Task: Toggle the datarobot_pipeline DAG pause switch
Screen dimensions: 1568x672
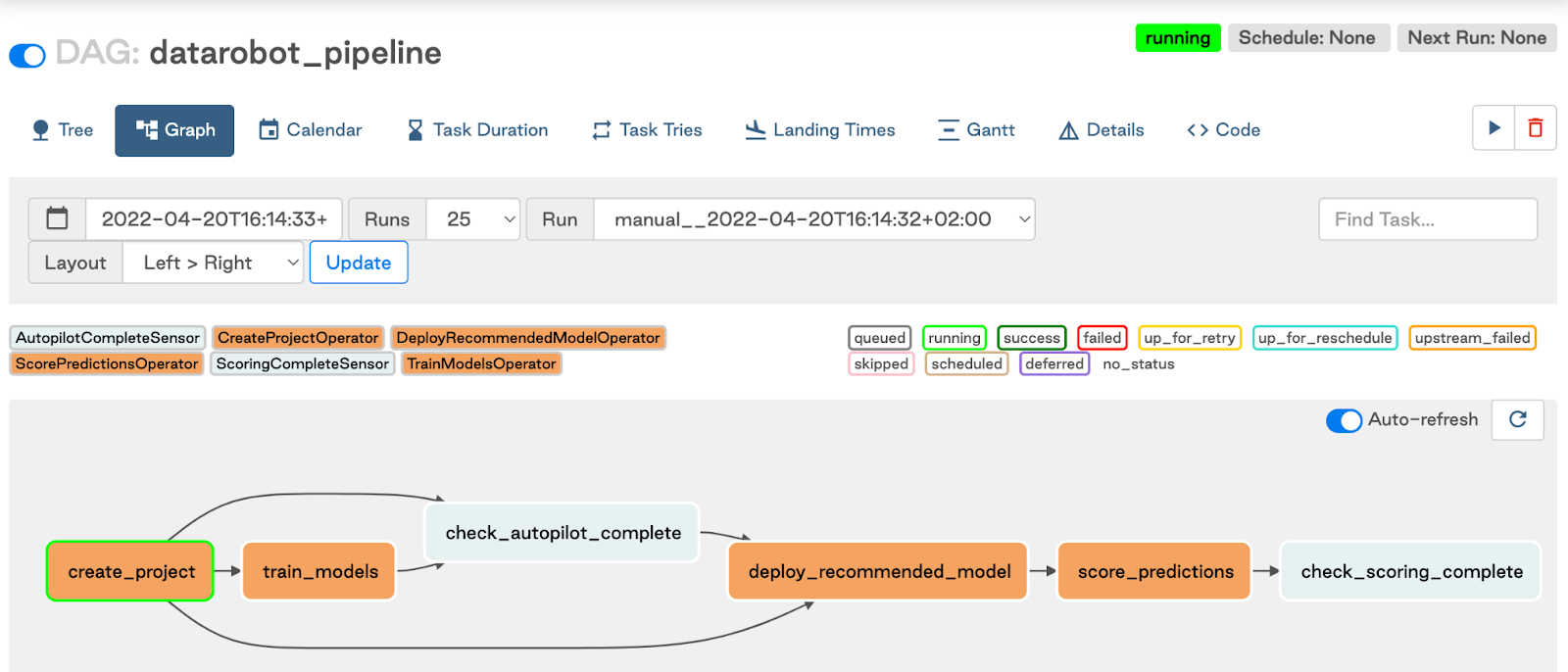Action: coord(27,56)
